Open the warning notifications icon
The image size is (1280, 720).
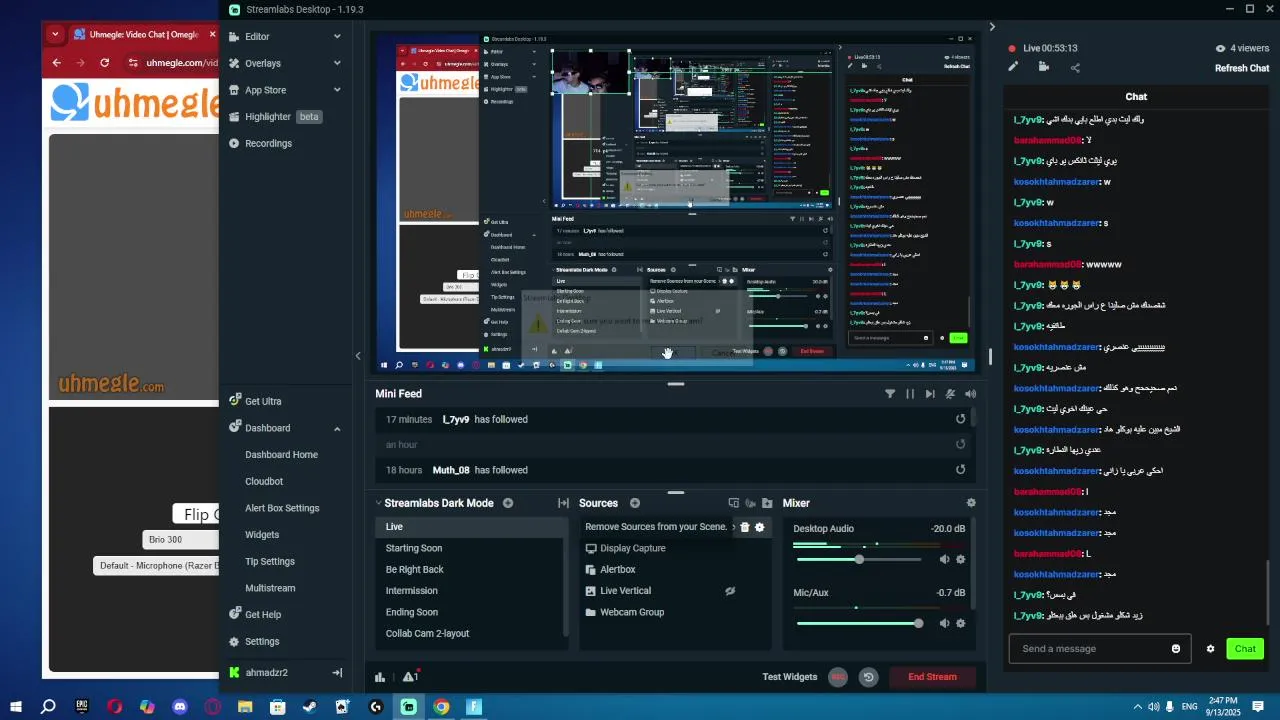coord(410,677)
